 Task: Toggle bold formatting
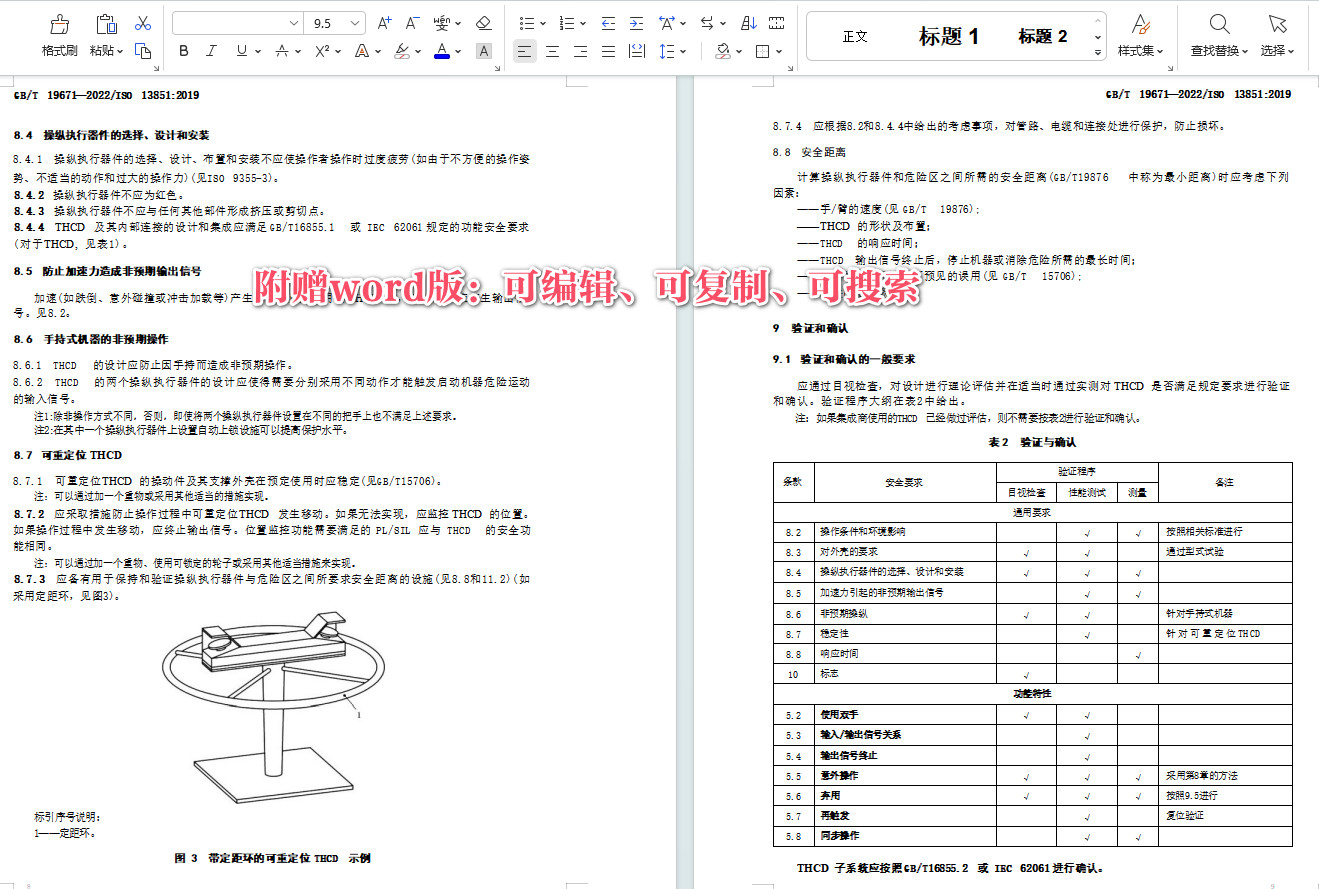point(183,50)
